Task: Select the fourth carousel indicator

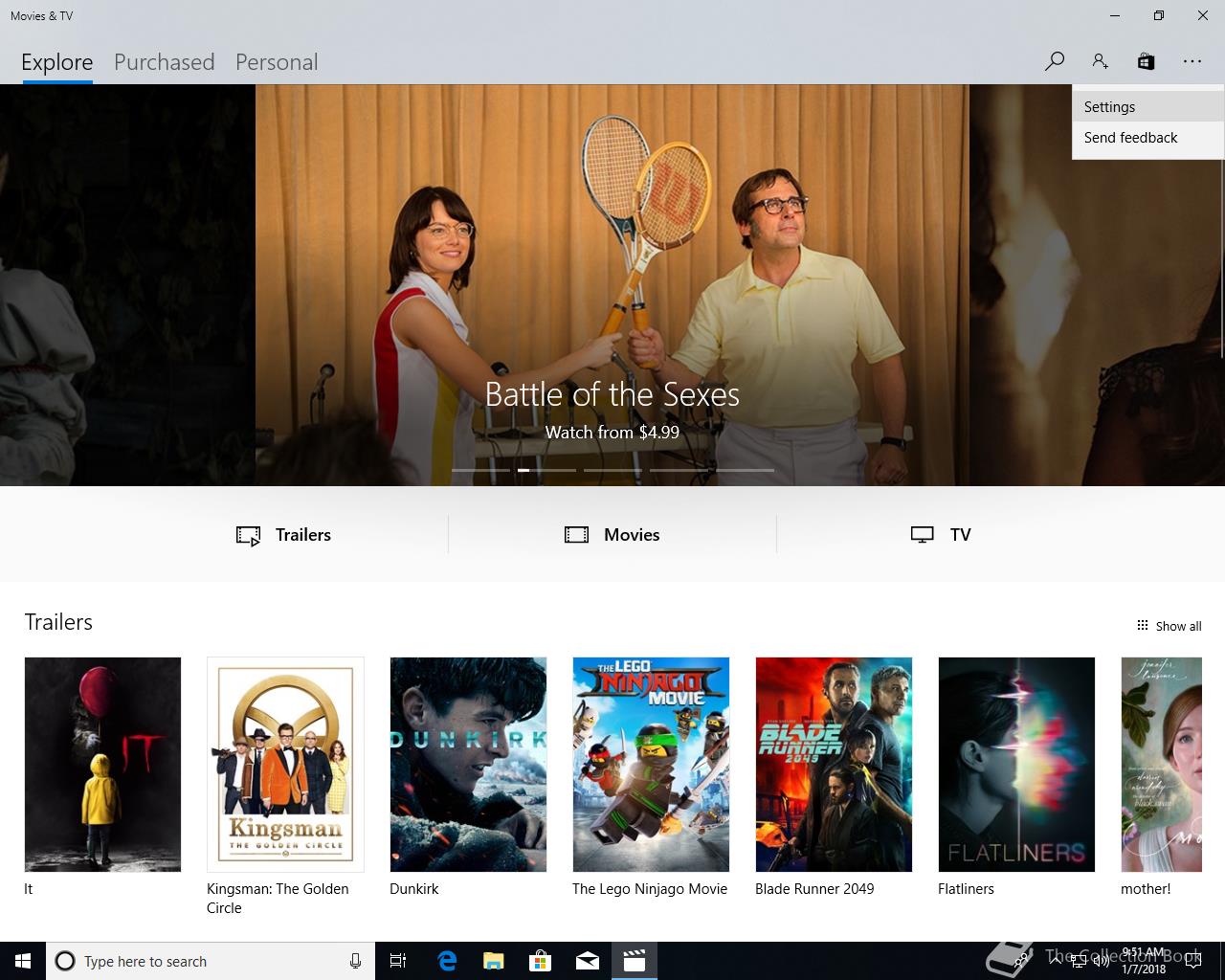Action: 679,470
